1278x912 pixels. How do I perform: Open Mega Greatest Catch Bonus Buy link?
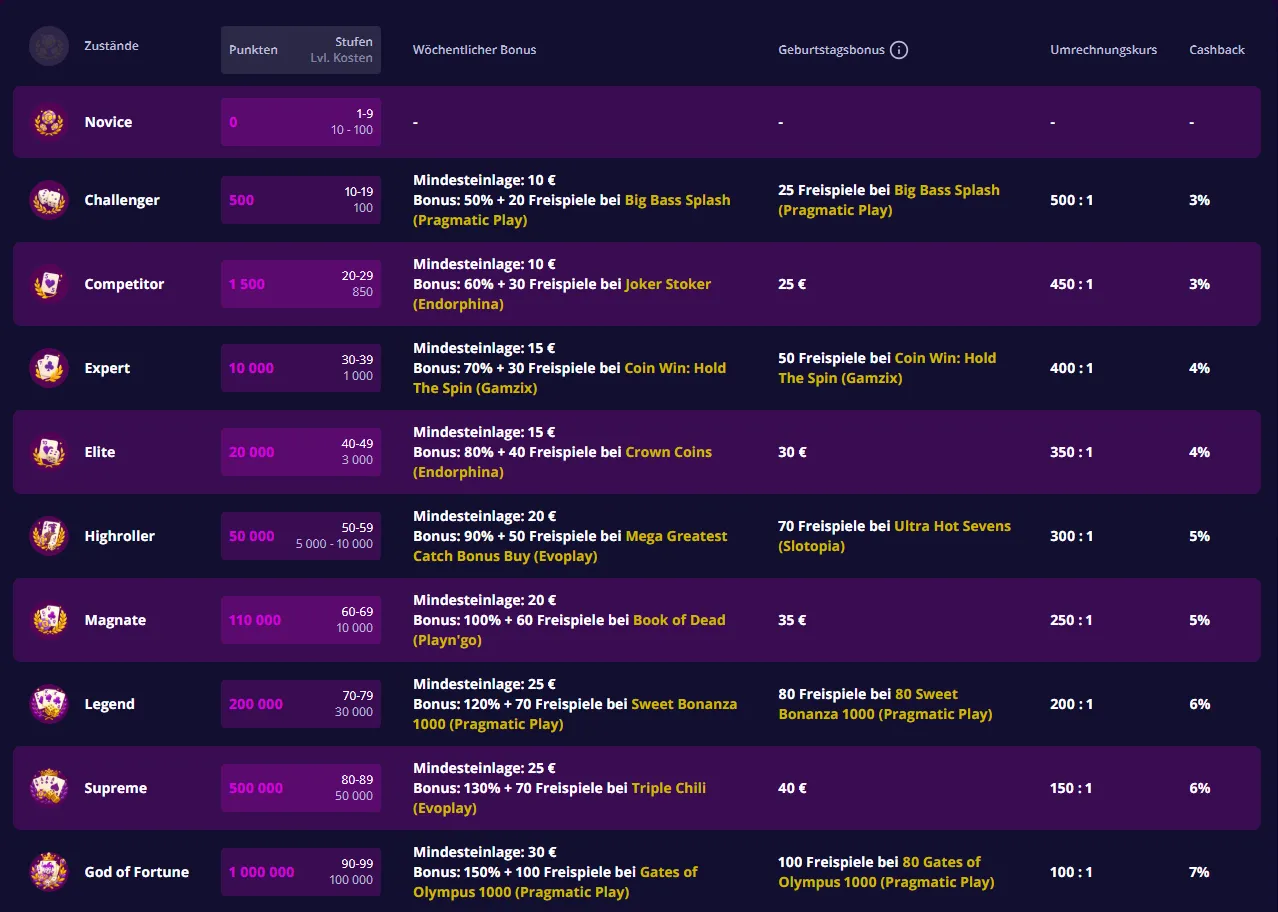[x=570, y=546]
